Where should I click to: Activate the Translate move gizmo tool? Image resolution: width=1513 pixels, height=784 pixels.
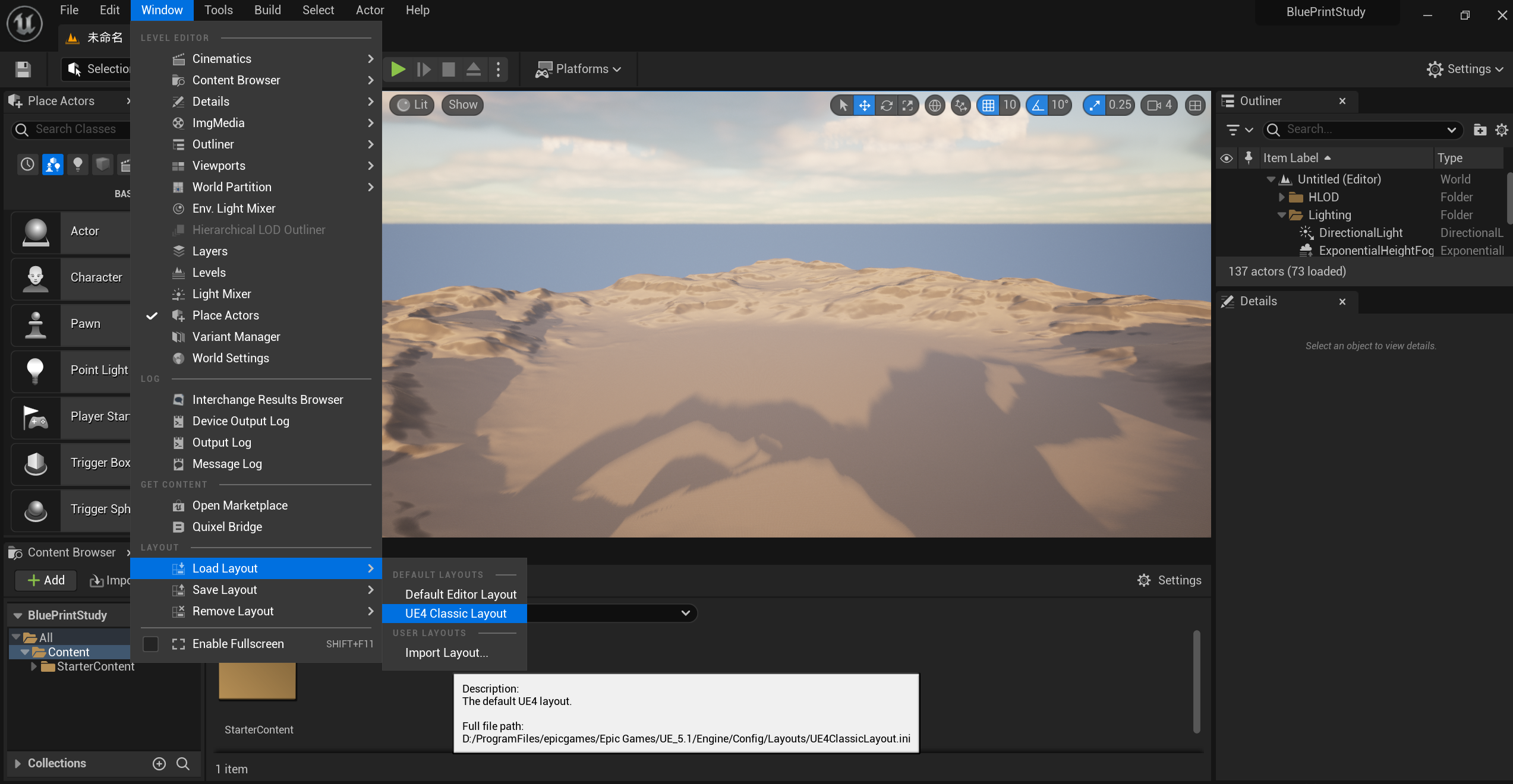tap(865, 105)
